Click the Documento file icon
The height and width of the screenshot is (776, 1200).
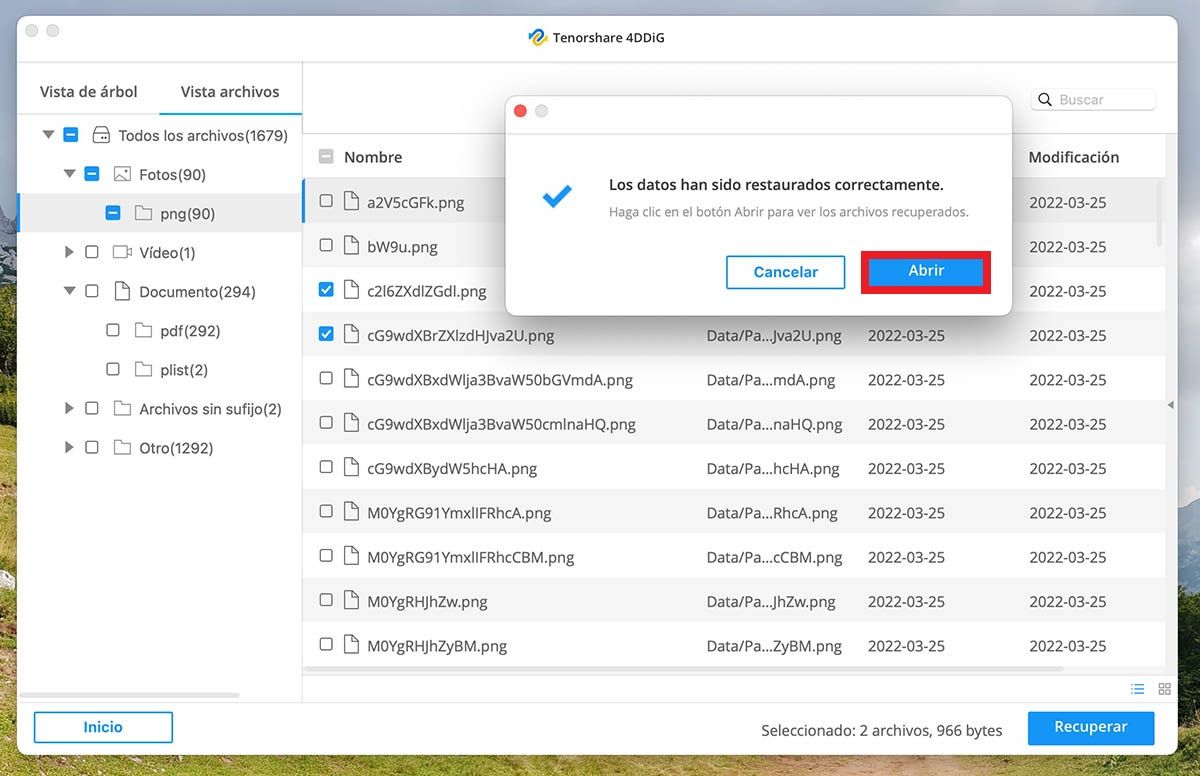(x=122, y=292)
